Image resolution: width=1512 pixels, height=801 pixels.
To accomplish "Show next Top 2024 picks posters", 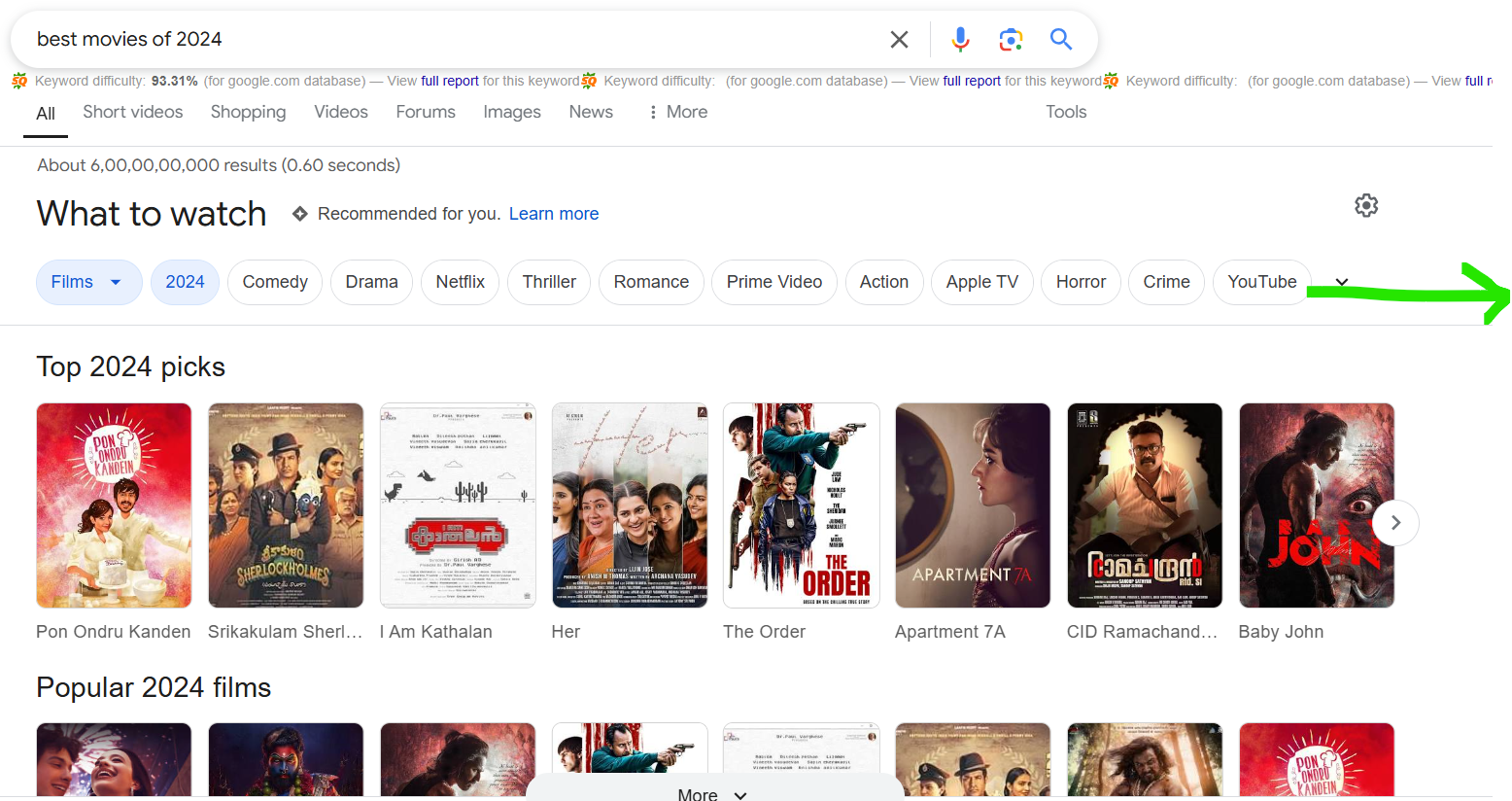I will tap(1395, 523).
